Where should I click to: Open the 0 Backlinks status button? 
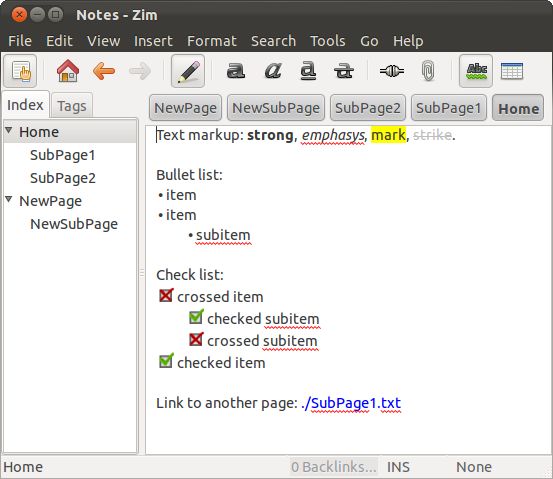[334, 467]
